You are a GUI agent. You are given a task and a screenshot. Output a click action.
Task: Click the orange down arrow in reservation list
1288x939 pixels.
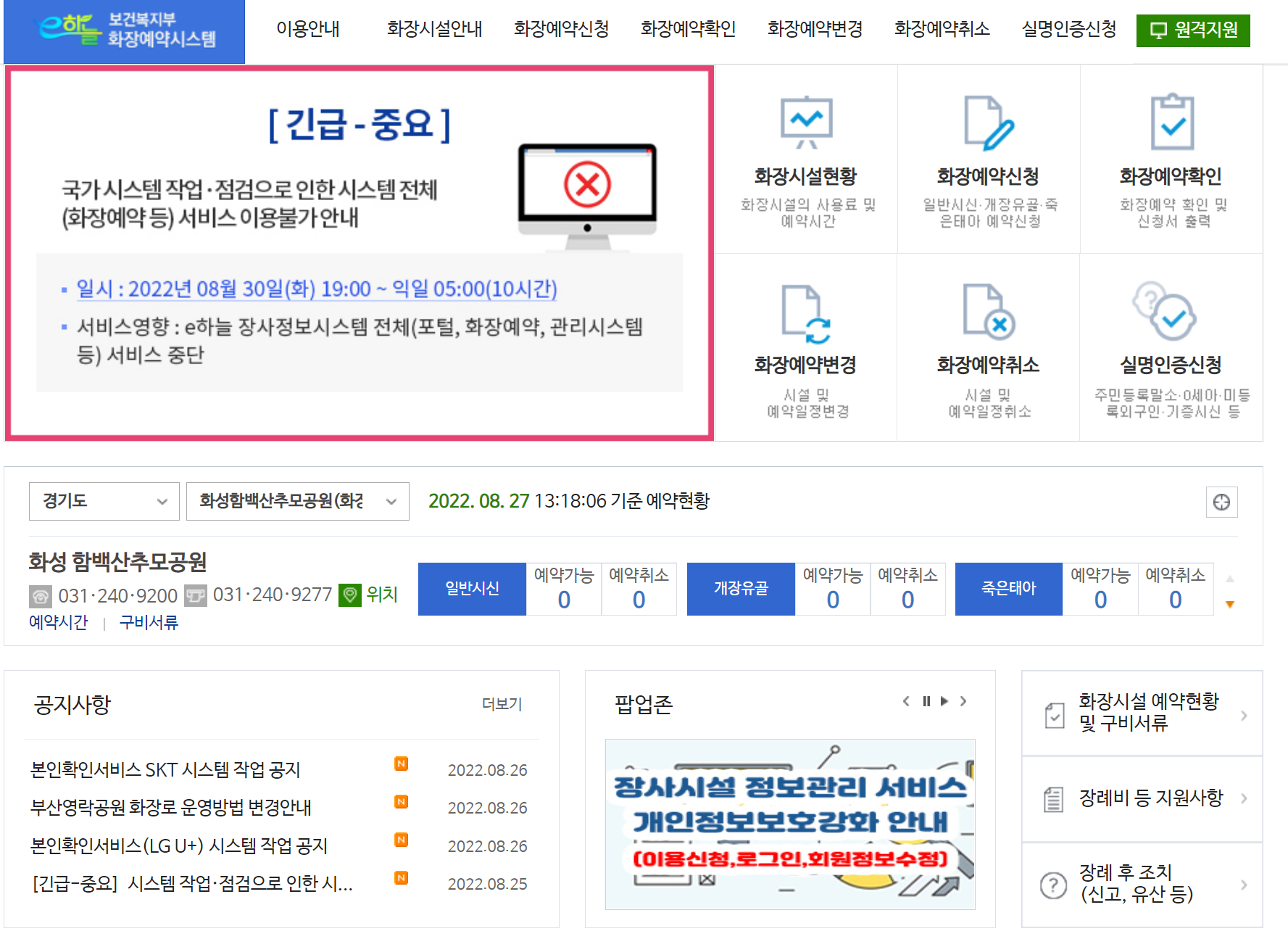[1229, 604]
